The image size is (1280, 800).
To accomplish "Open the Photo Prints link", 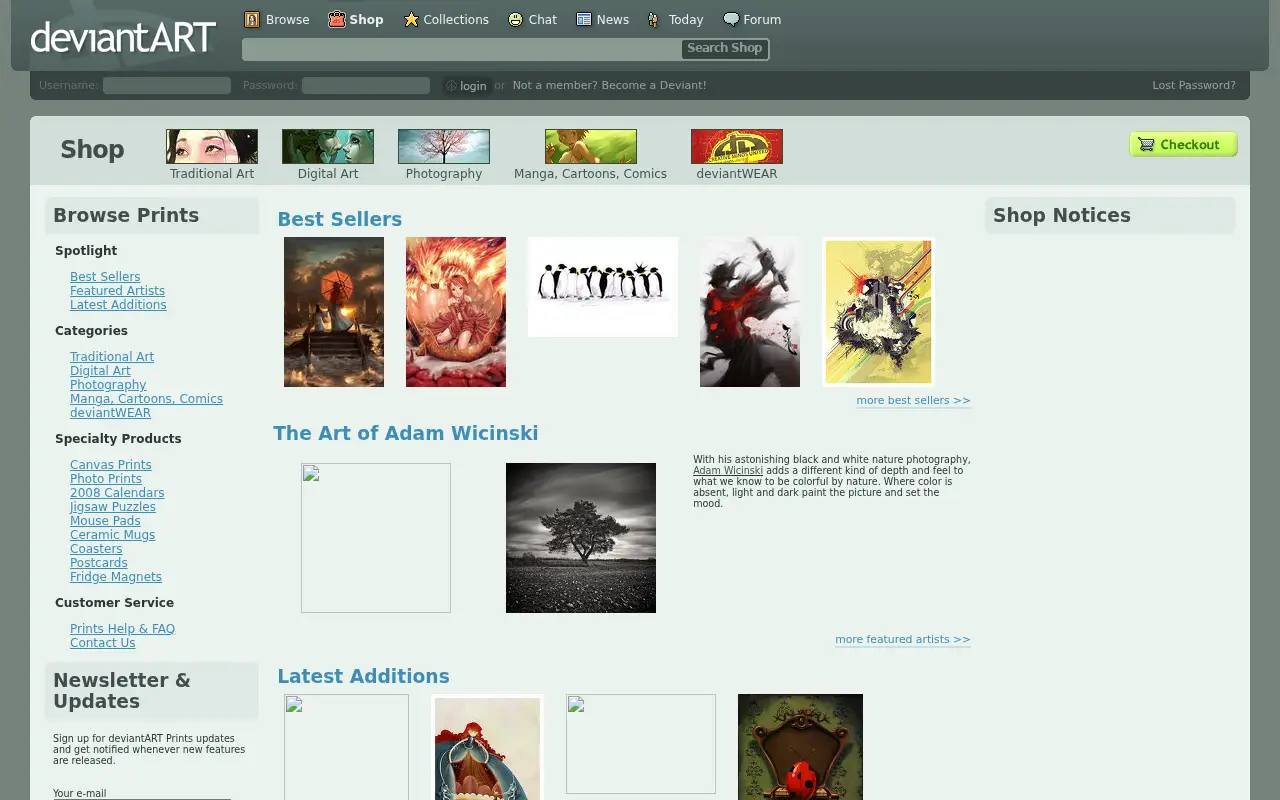I will coord(106,479).
